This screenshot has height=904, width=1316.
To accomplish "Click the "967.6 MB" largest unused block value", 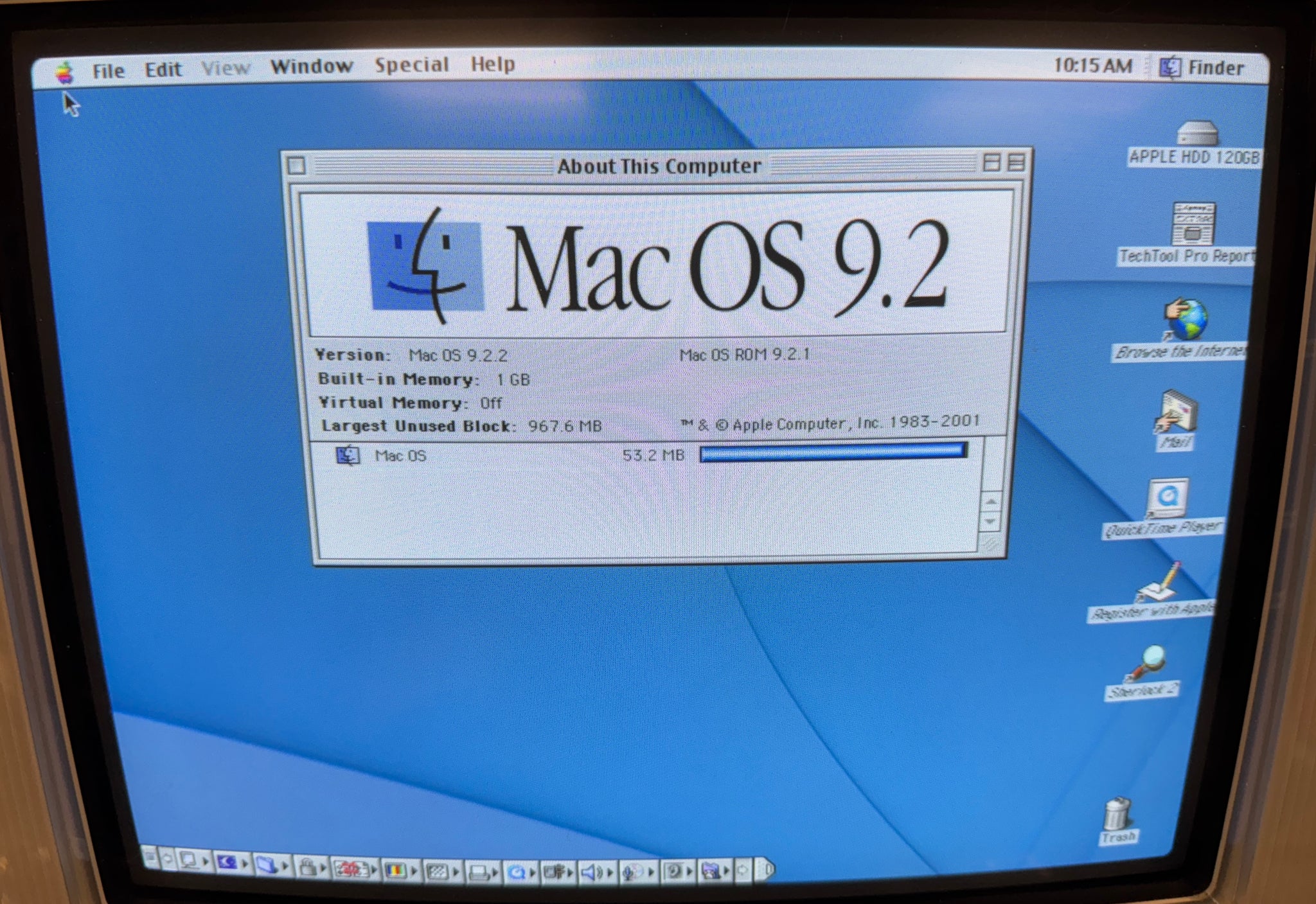I will click(x=565, y=426).
